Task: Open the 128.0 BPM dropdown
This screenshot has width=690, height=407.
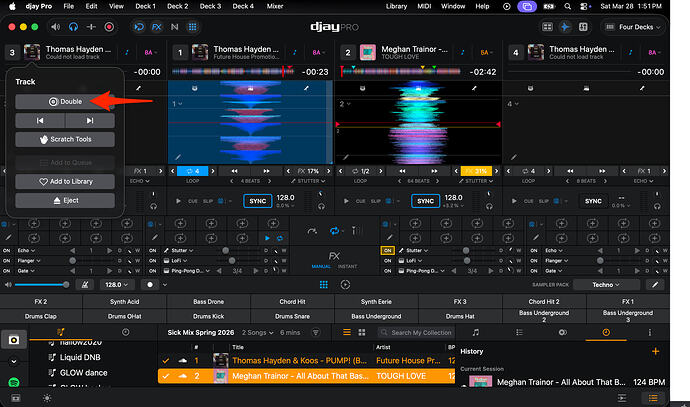Action: (x=116, y=285)
